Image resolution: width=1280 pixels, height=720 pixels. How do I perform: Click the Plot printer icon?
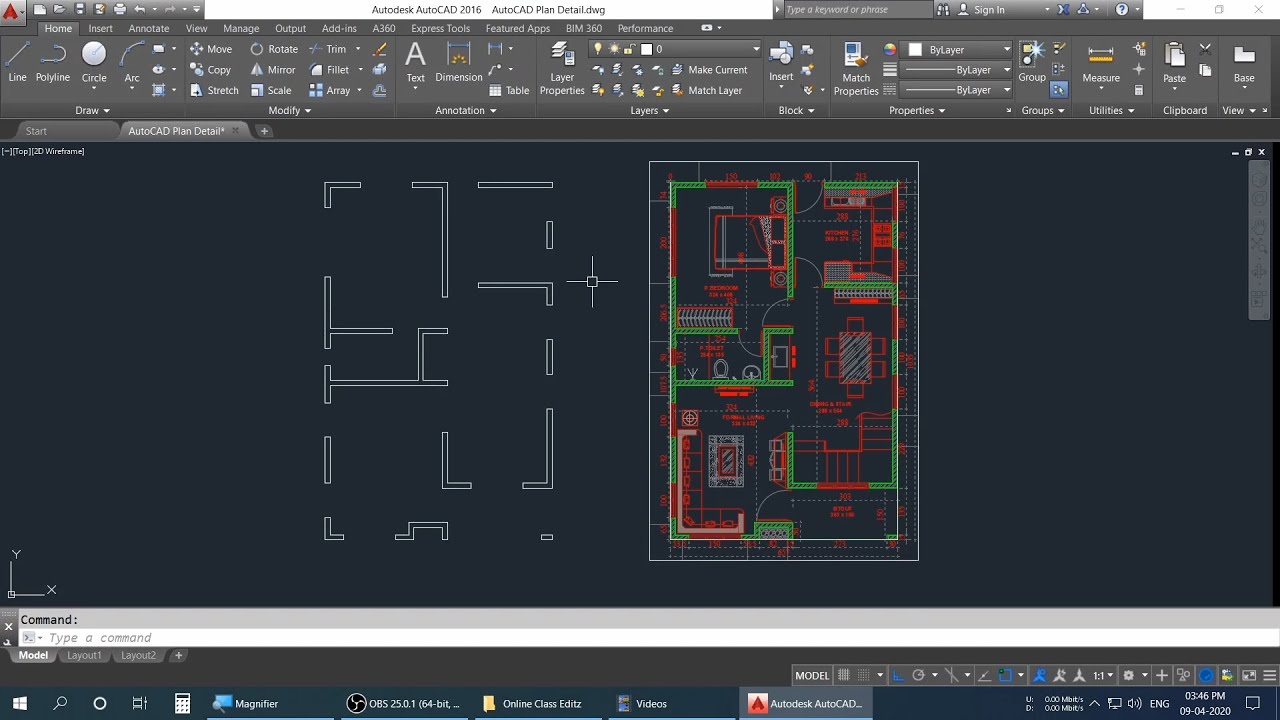[119, 9]
